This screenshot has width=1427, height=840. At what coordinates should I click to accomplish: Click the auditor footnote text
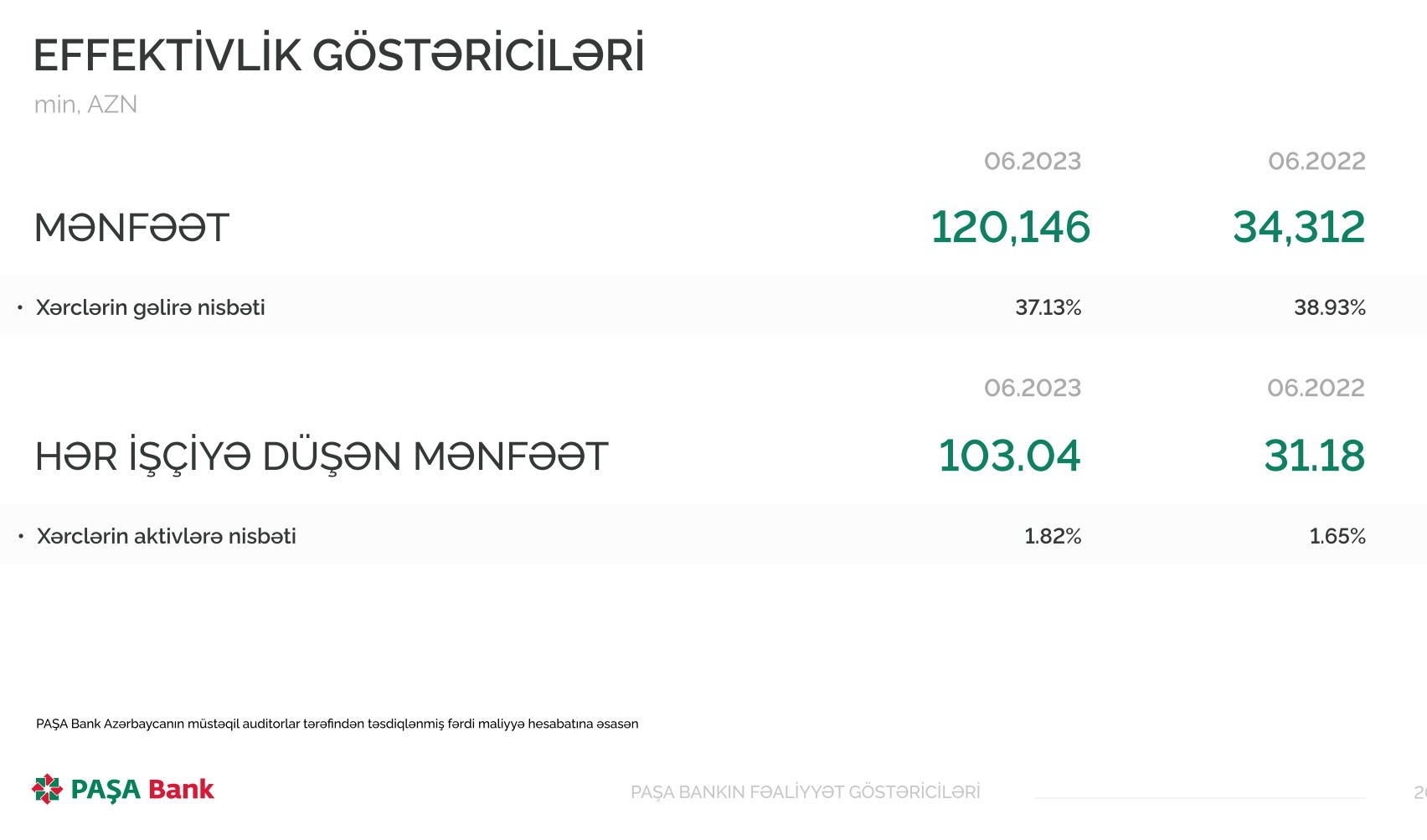(x=337, y=724)
